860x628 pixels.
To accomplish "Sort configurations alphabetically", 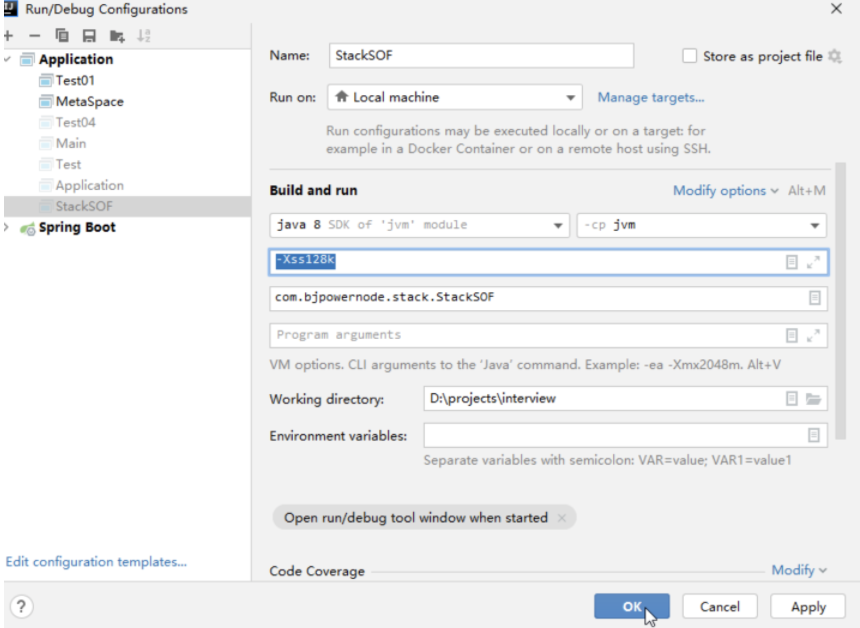I will 144,36.
